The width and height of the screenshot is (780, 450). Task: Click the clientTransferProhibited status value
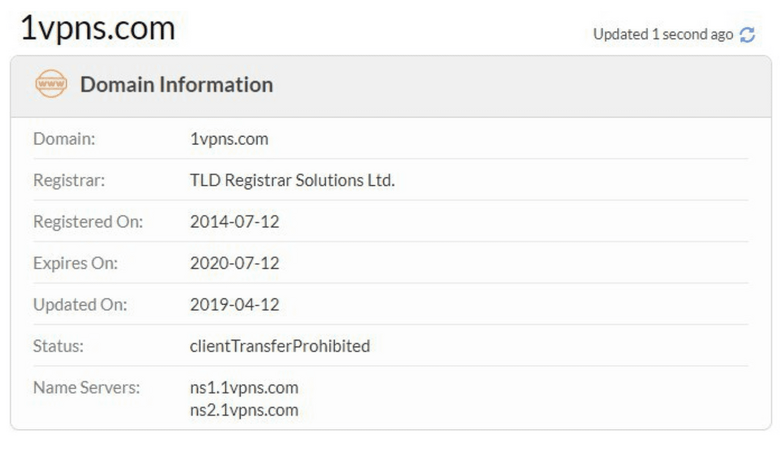tap(280, 346)
